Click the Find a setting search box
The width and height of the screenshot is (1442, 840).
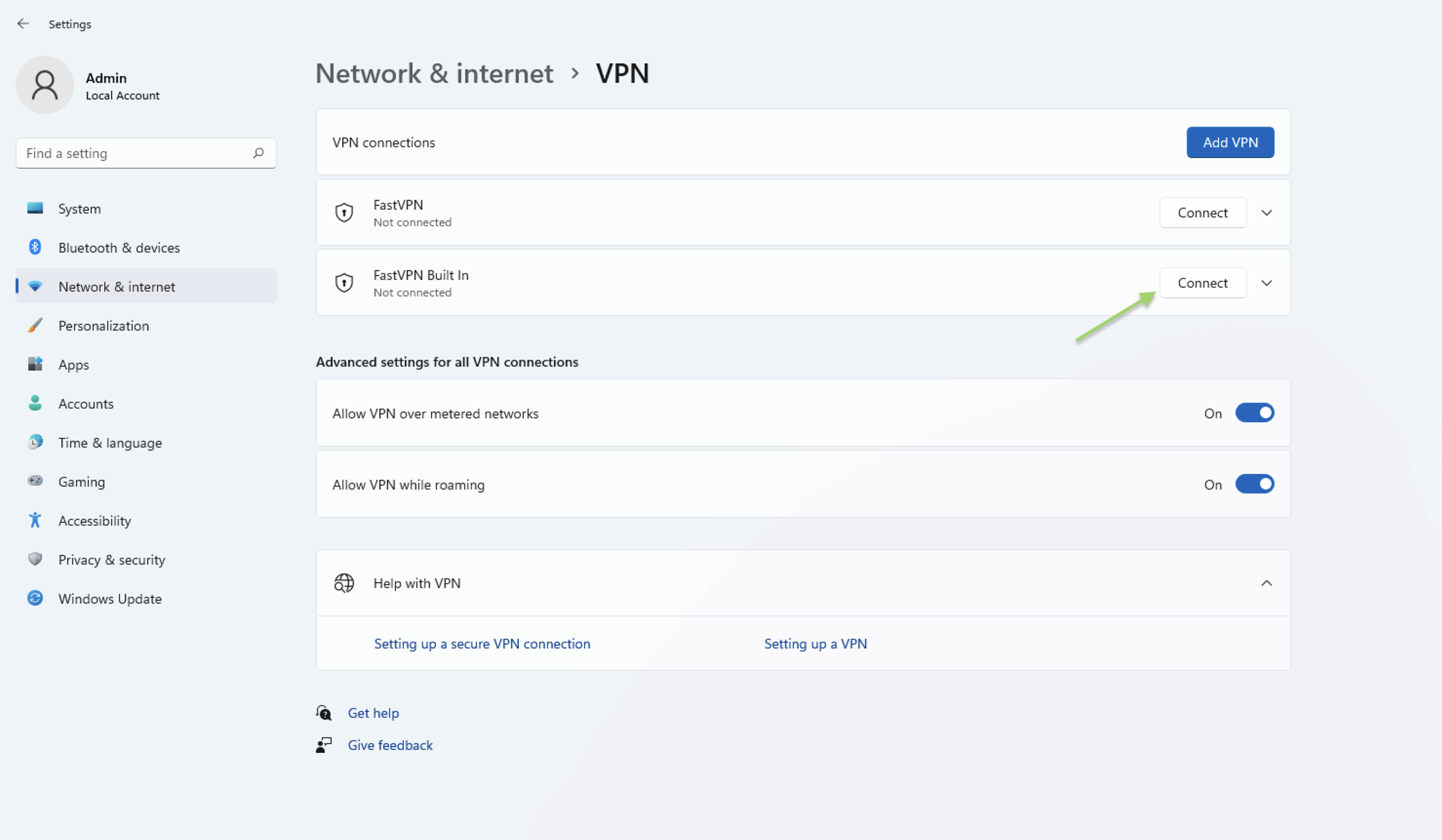pyautogui.click(x=146, y=153)
